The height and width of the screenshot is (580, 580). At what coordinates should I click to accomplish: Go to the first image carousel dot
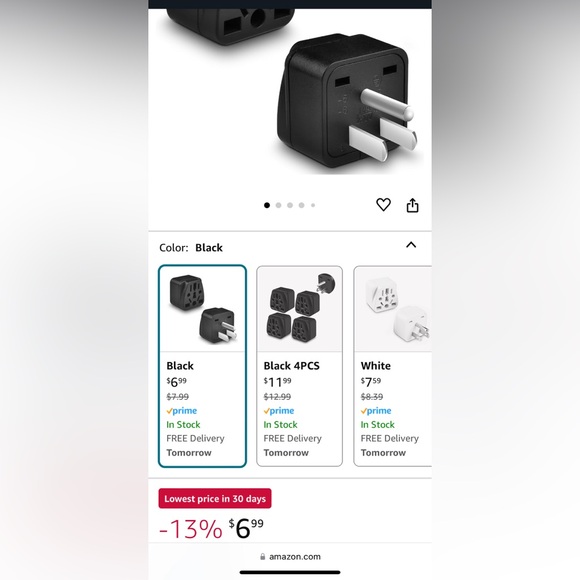(x=267, y=205)
